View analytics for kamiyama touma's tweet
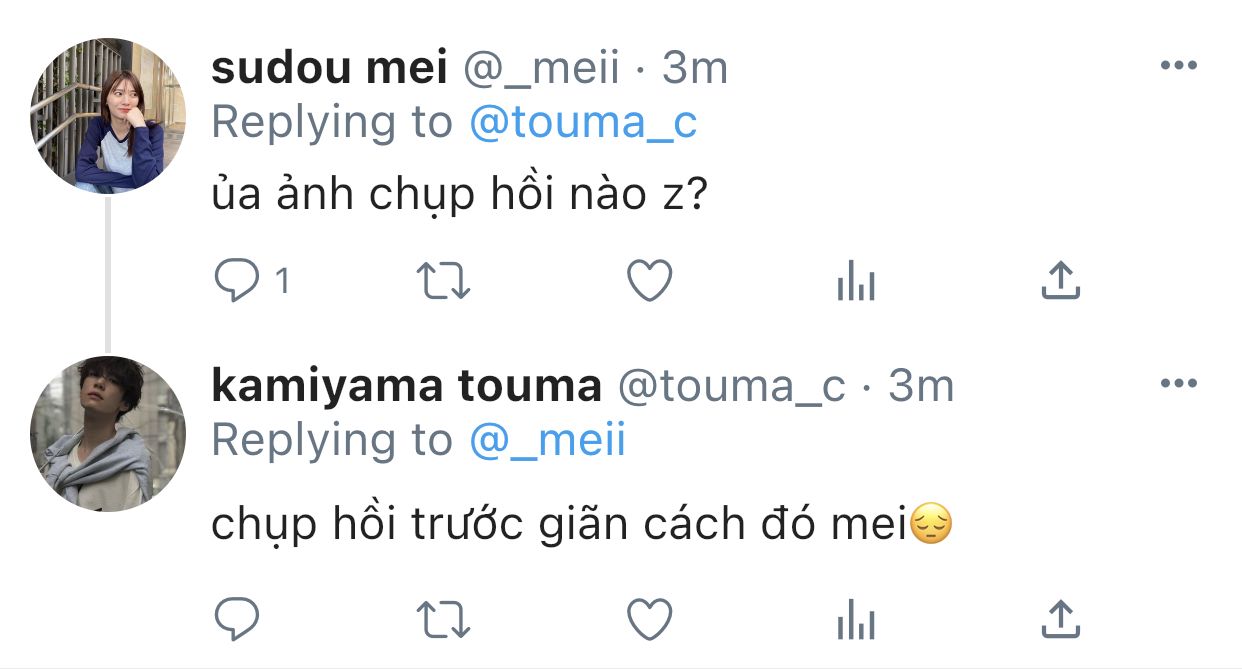1242x669 pixels. 855,622
